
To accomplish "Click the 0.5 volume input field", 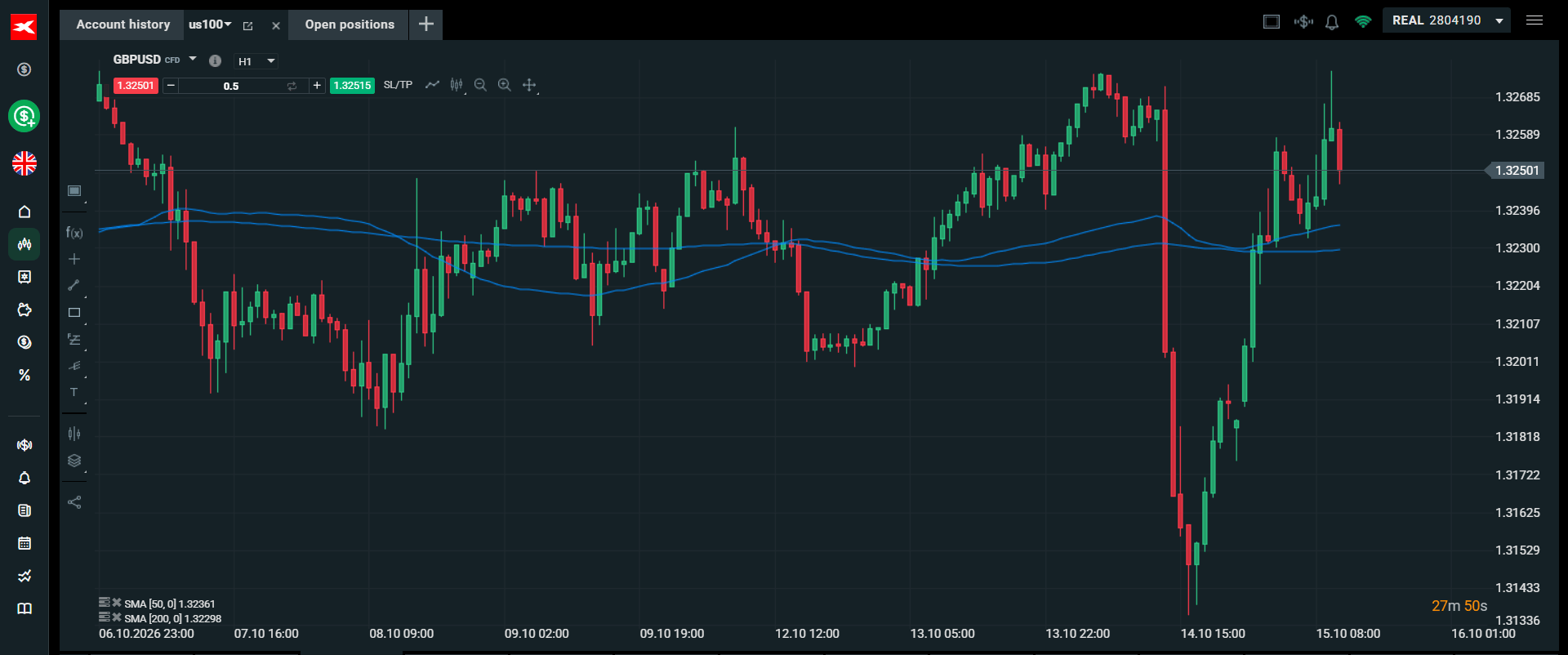I will pyautogui.click(x=232, y=86).
